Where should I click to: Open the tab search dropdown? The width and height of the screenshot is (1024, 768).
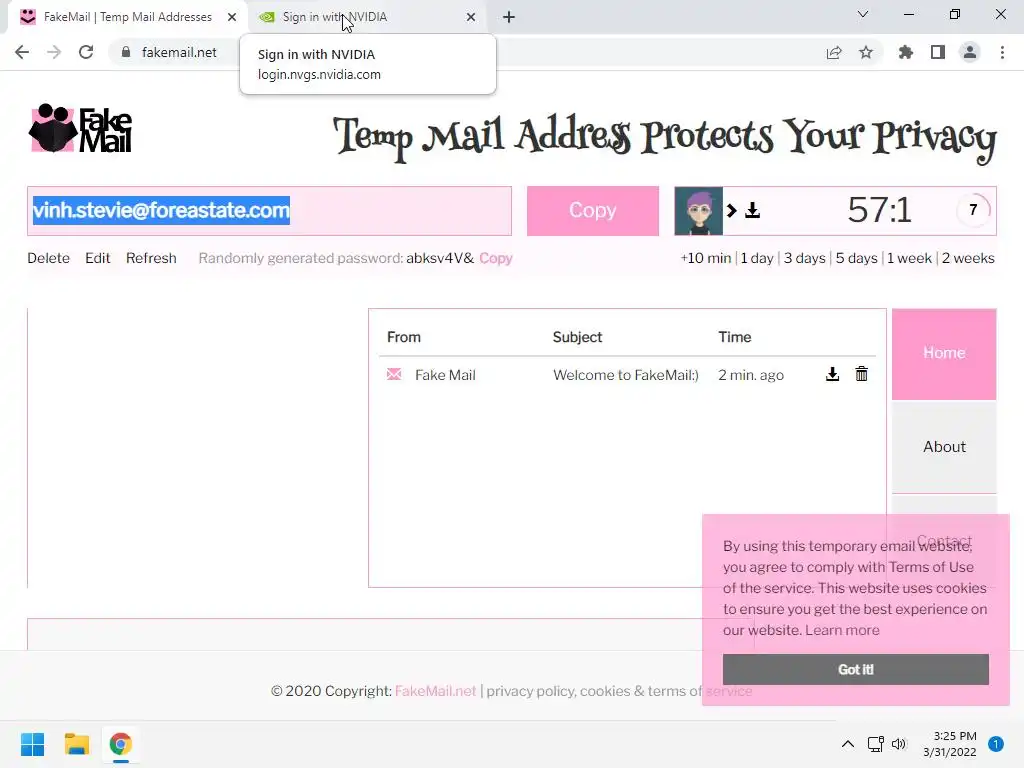(863, 14)
